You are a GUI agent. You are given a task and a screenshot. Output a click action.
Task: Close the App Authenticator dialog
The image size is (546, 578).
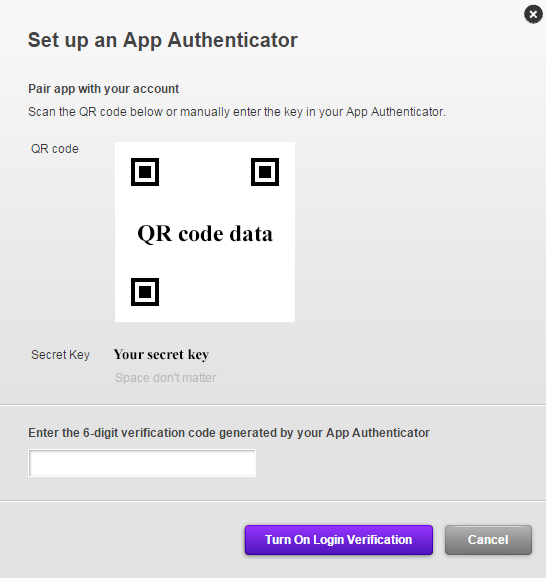533,14
